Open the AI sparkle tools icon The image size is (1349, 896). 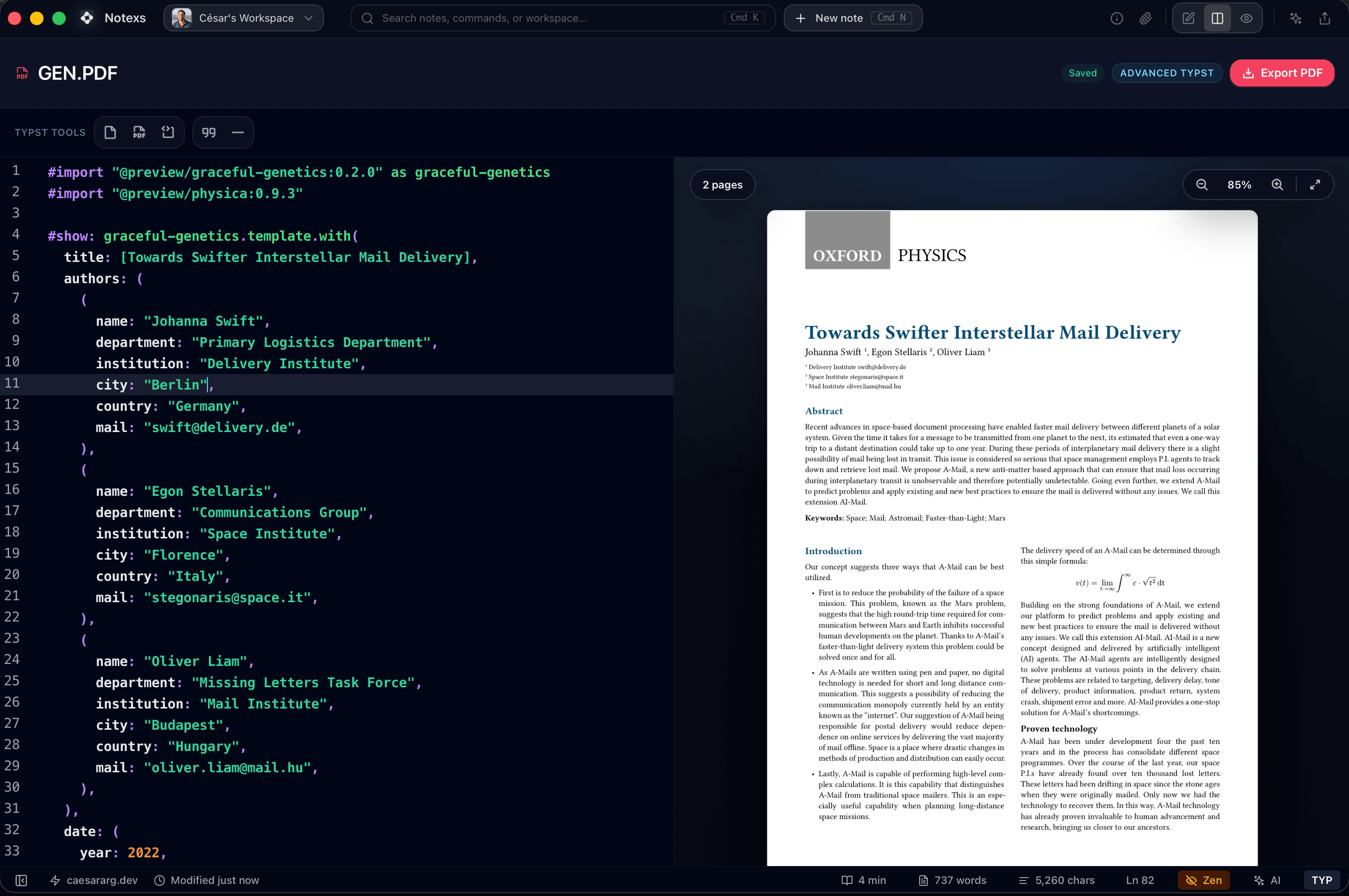[1296, 18]
